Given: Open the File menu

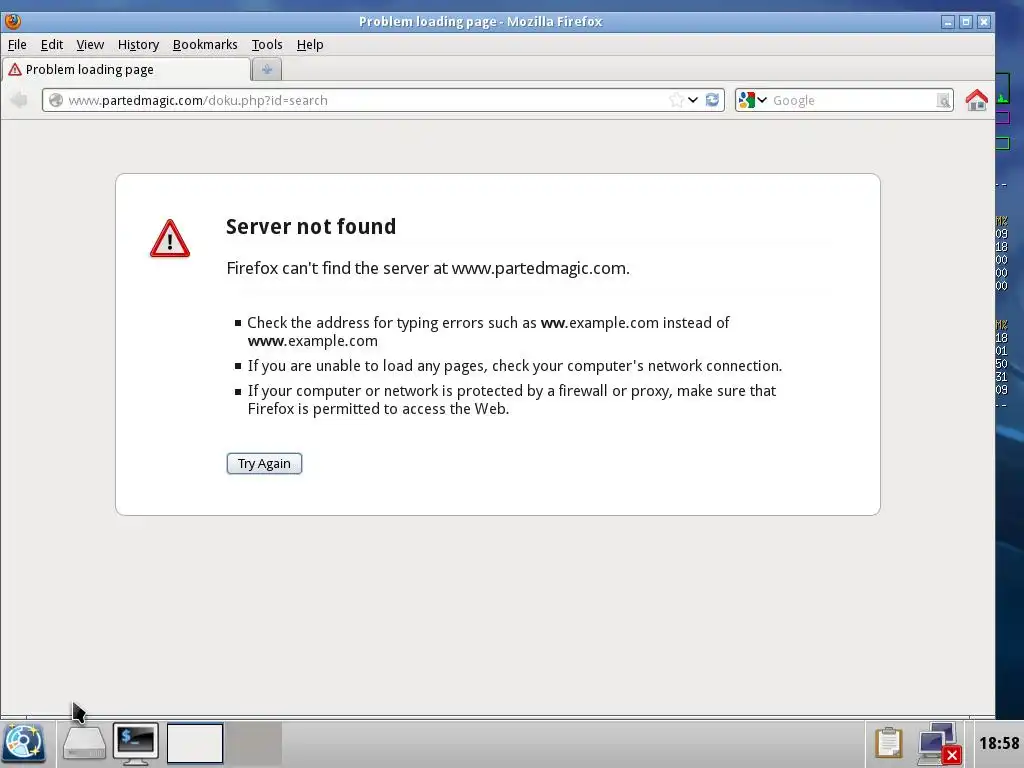Looking at the screenshot, I should pyautogui.click(x=17, y=44).
